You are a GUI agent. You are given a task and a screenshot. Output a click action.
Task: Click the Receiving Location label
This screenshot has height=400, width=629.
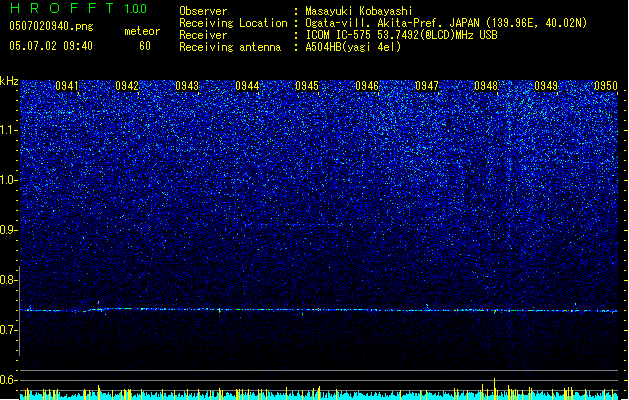[233, 23]
